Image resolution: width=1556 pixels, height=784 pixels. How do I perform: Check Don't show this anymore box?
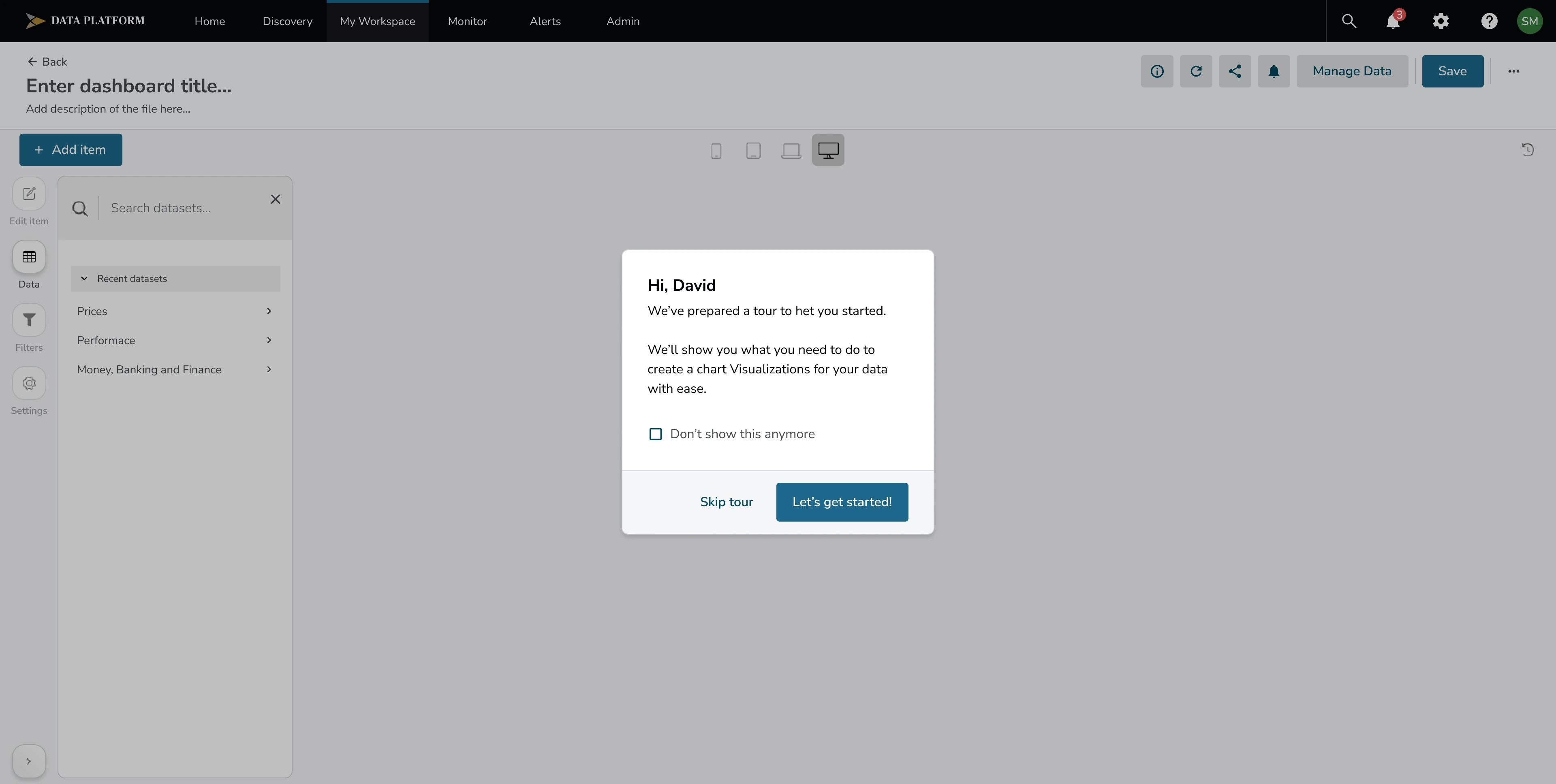tap(655, 434)
